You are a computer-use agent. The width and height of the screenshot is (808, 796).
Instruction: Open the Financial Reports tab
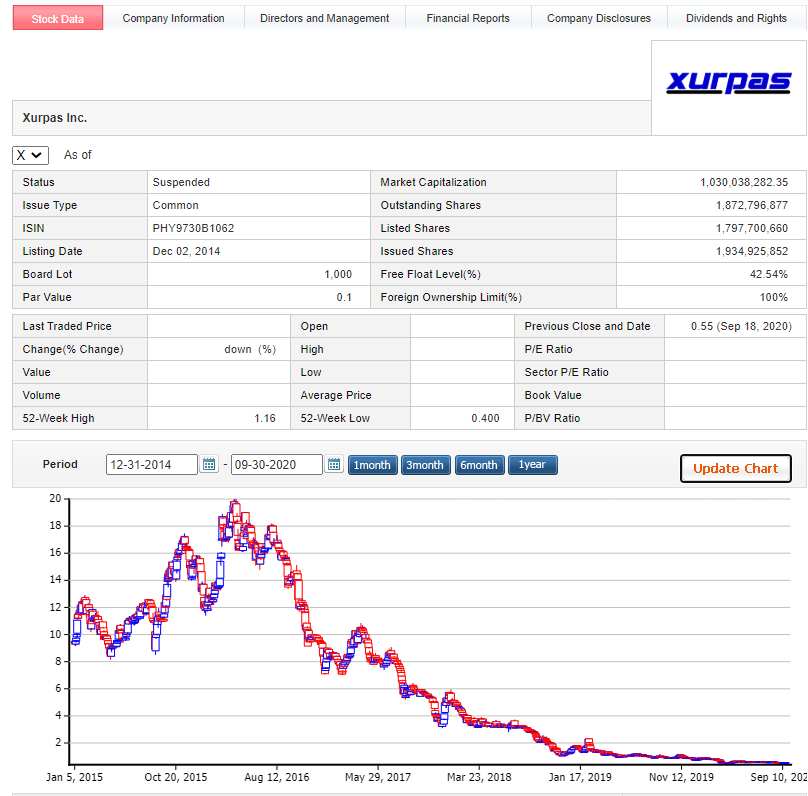pyautogui.click(x=468, y=19)
